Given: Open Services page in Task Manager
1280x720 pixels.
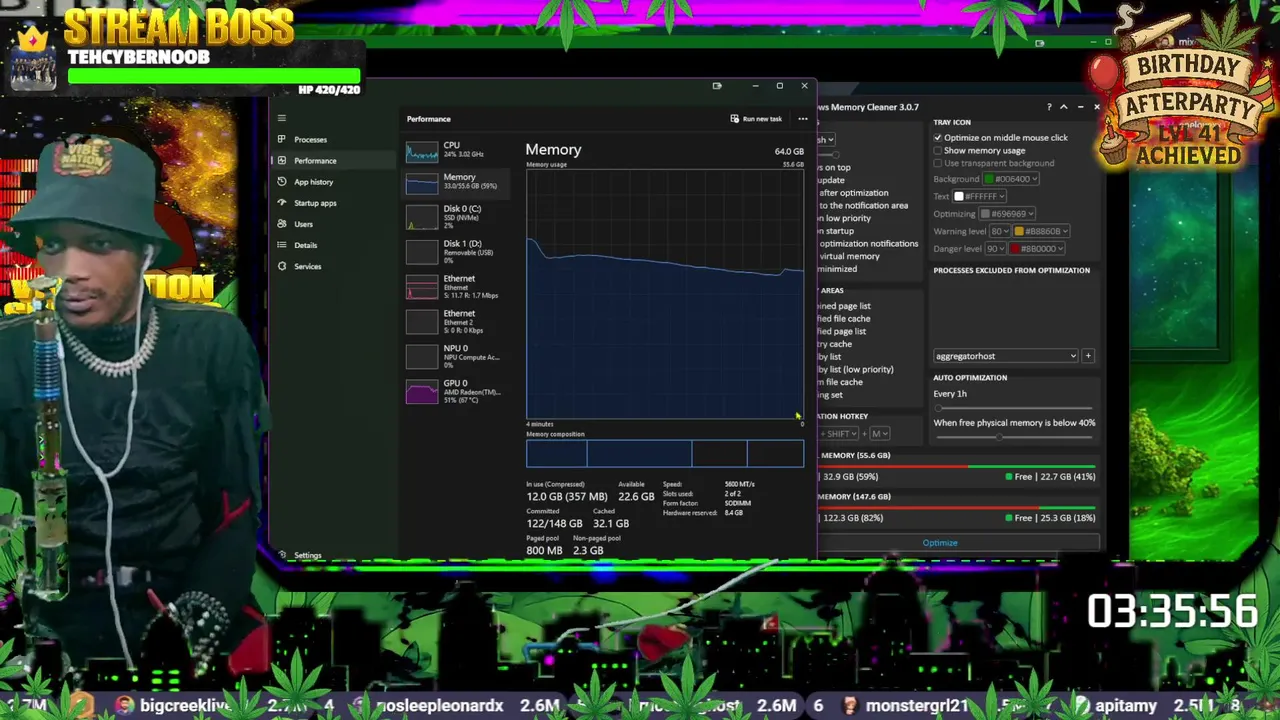Looking at the screenshot, I should click(x=333, y=266).
